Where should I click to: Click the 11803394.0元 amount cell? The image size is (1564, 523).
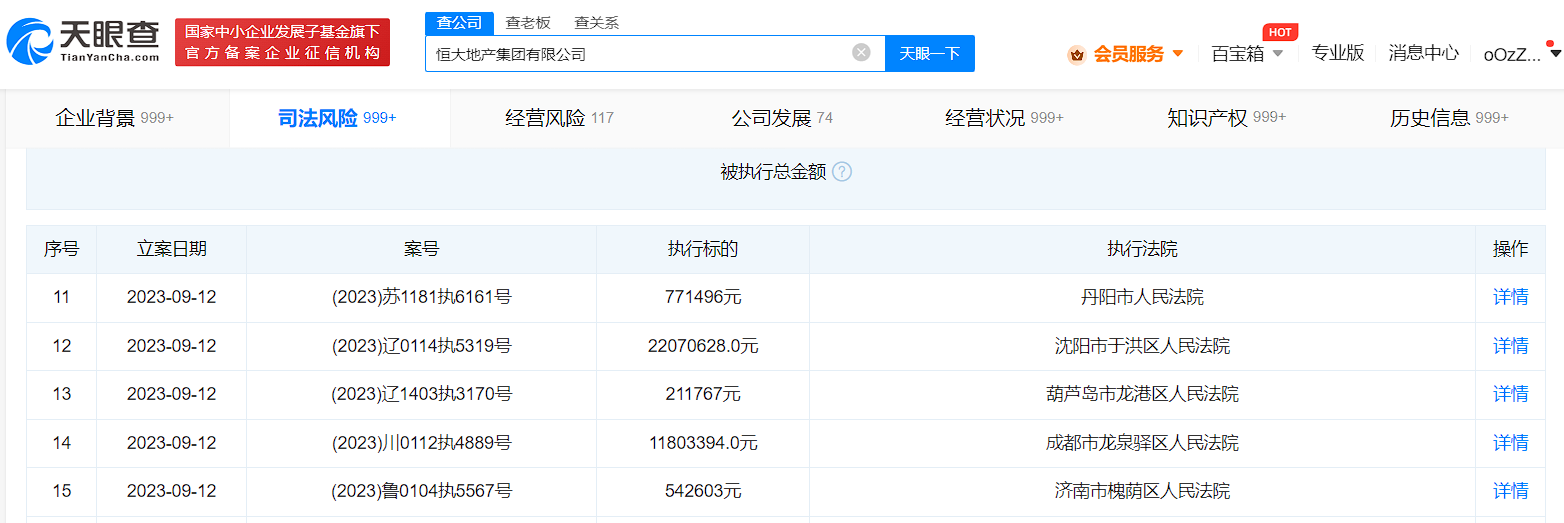coord(703,442)
